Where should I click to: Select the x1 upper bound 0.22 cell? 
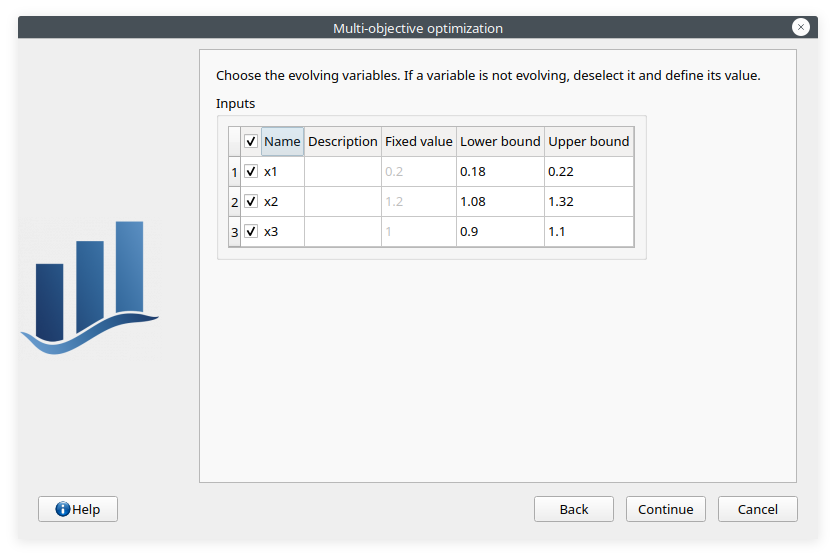589,172
